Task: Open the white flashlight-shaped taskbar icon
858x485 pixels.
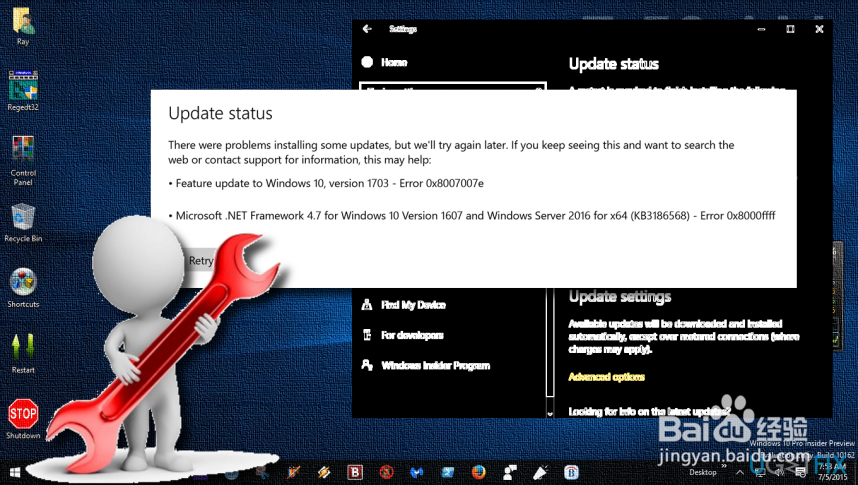Action: 541,472
